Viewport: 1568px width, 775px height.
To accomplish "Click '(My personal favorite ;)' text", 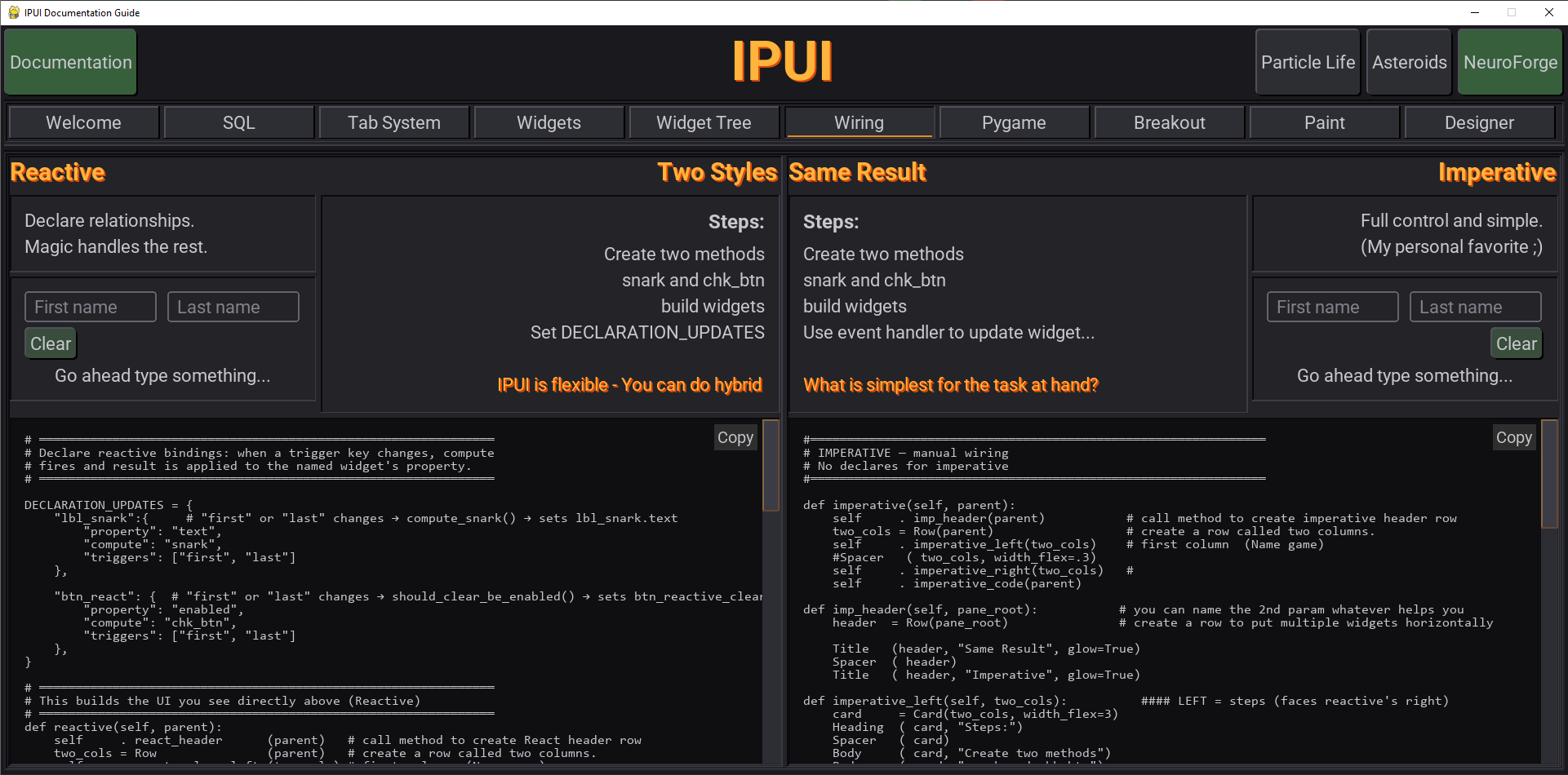I will [x=1451, y=246].
